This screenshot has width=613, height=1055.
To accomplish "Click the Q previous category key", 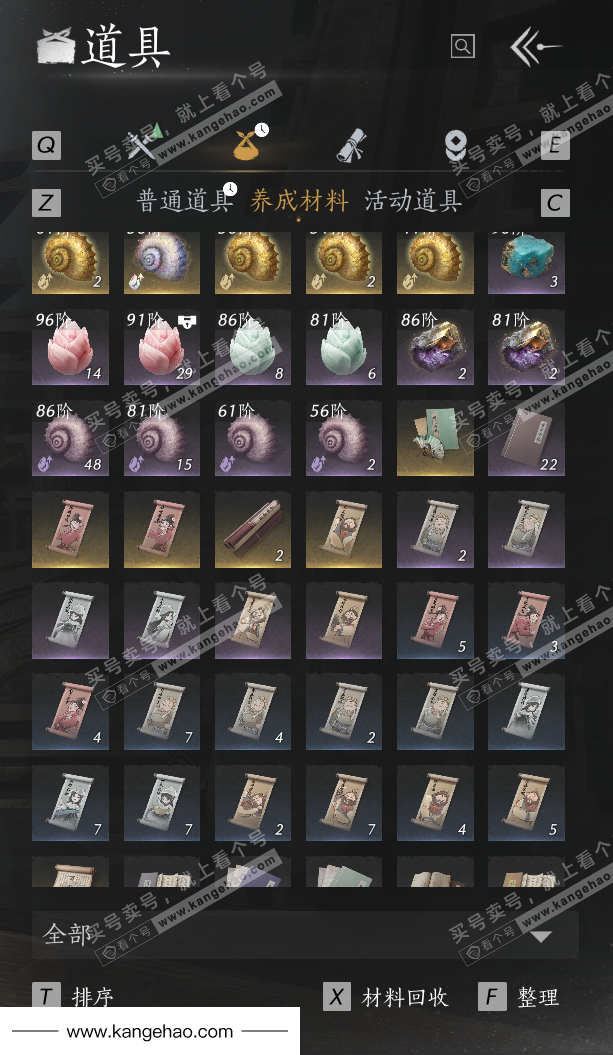I will pos(46,145).
